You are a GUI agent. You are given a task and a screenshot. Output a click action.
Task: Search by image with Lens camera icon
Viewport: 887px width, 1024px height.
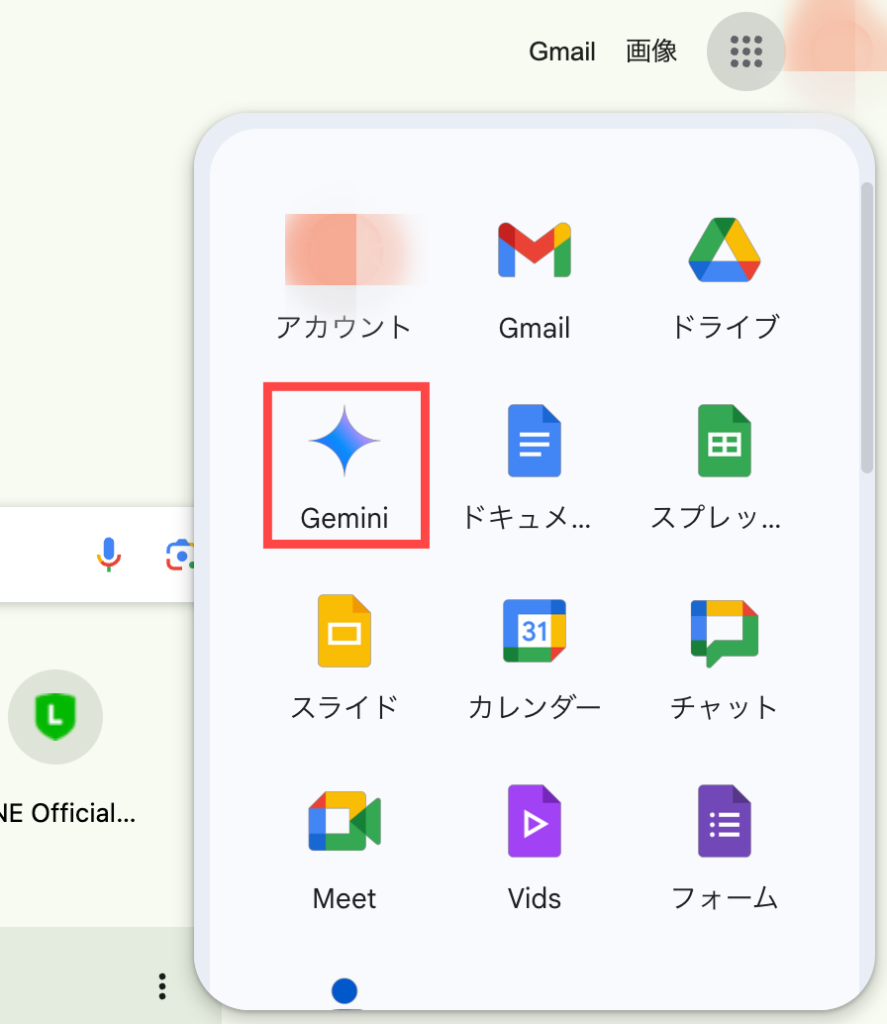179,555
